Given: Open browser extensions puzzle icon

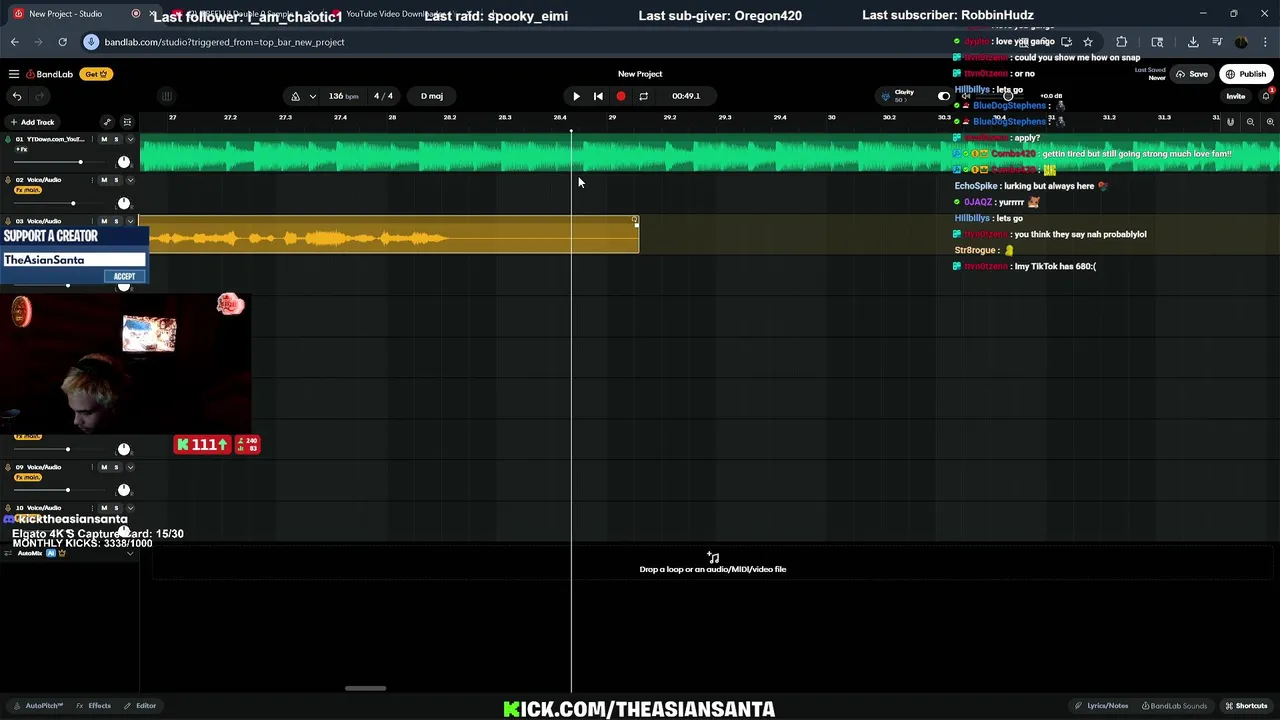Looking at the screenshot, I should pyautogui.click(x=1121, y=42).
